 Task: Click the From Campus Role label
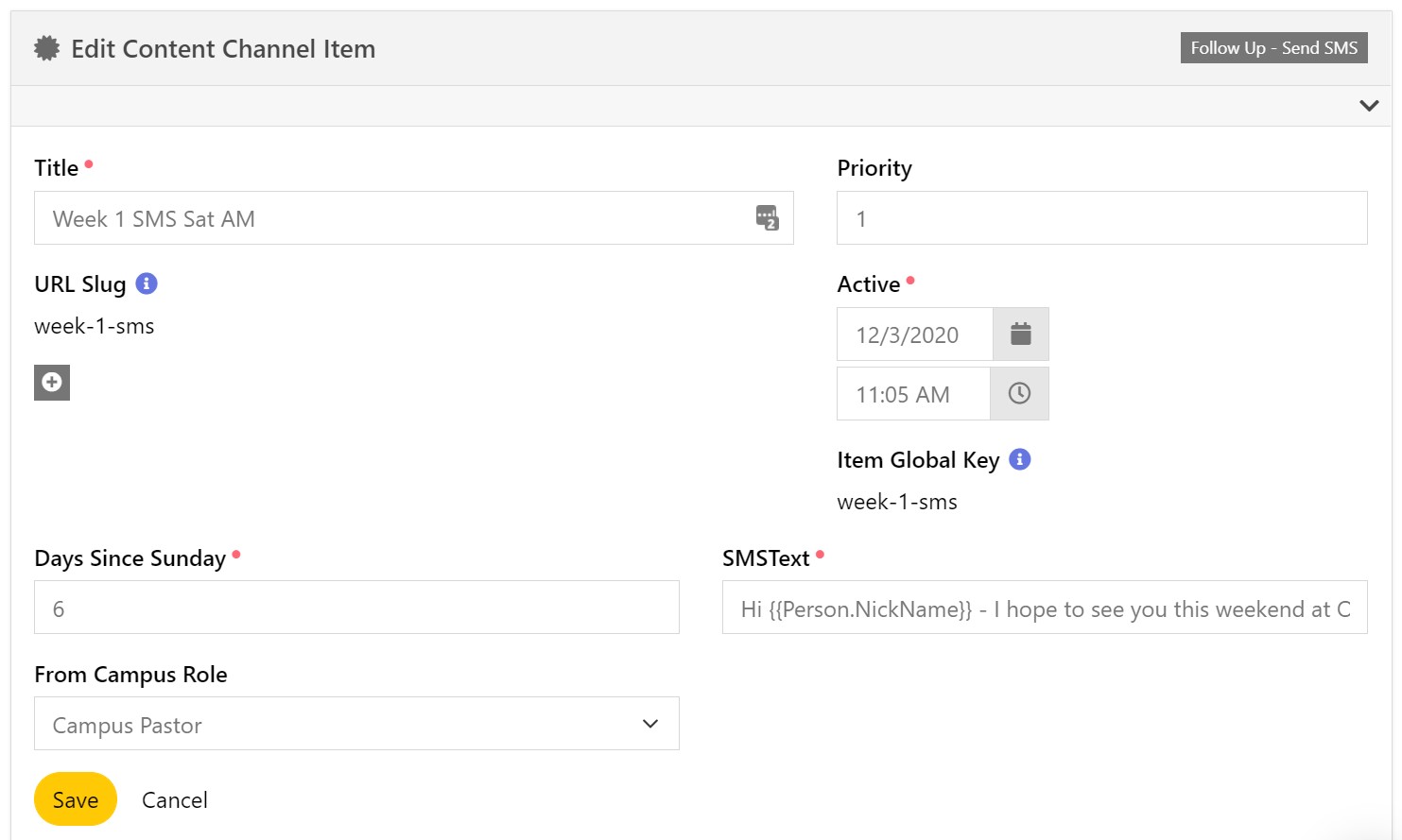pyautogui.click(x=130, y=675)
